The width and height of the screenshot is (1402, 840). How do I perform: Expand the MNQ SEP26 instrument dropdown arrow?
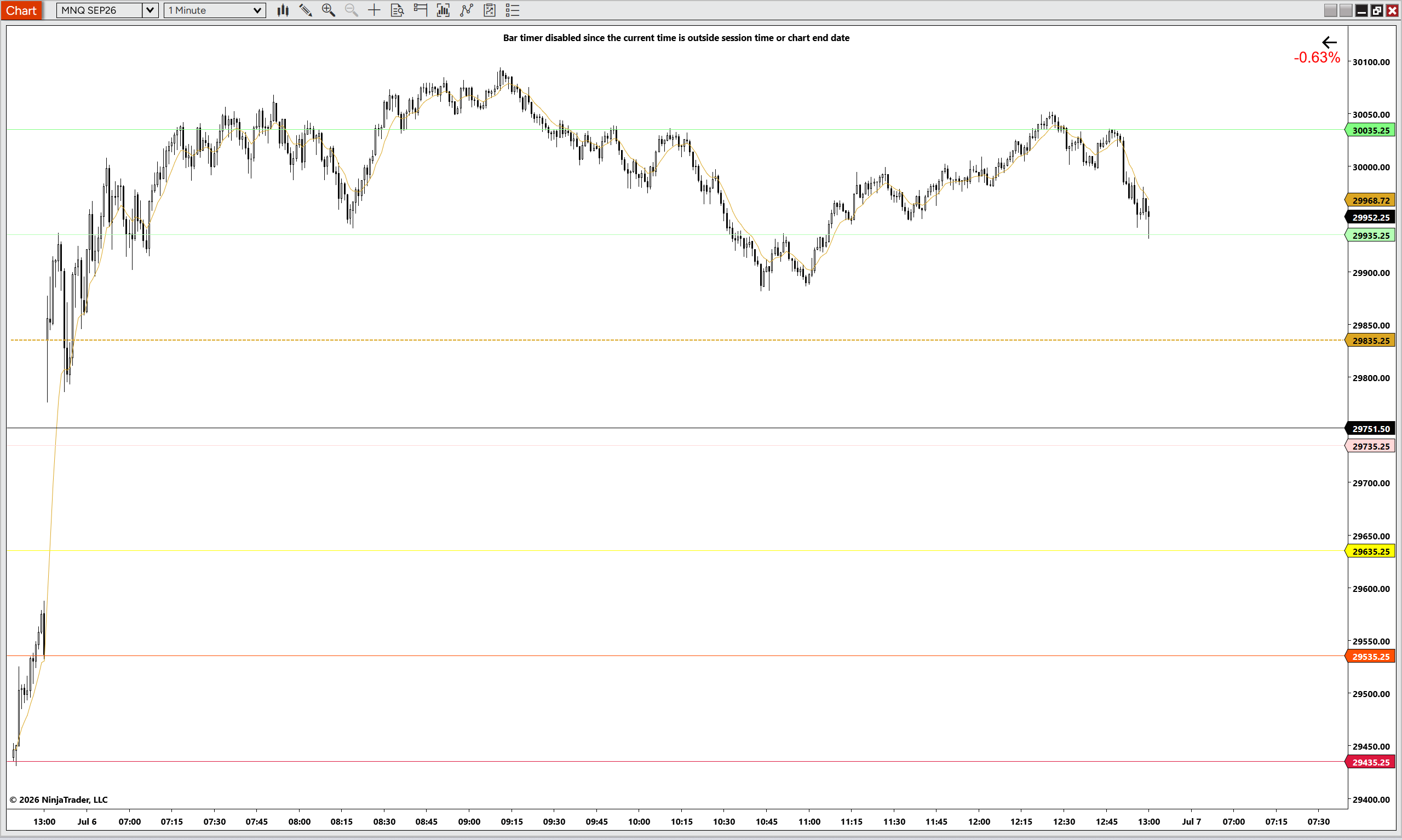150,10
